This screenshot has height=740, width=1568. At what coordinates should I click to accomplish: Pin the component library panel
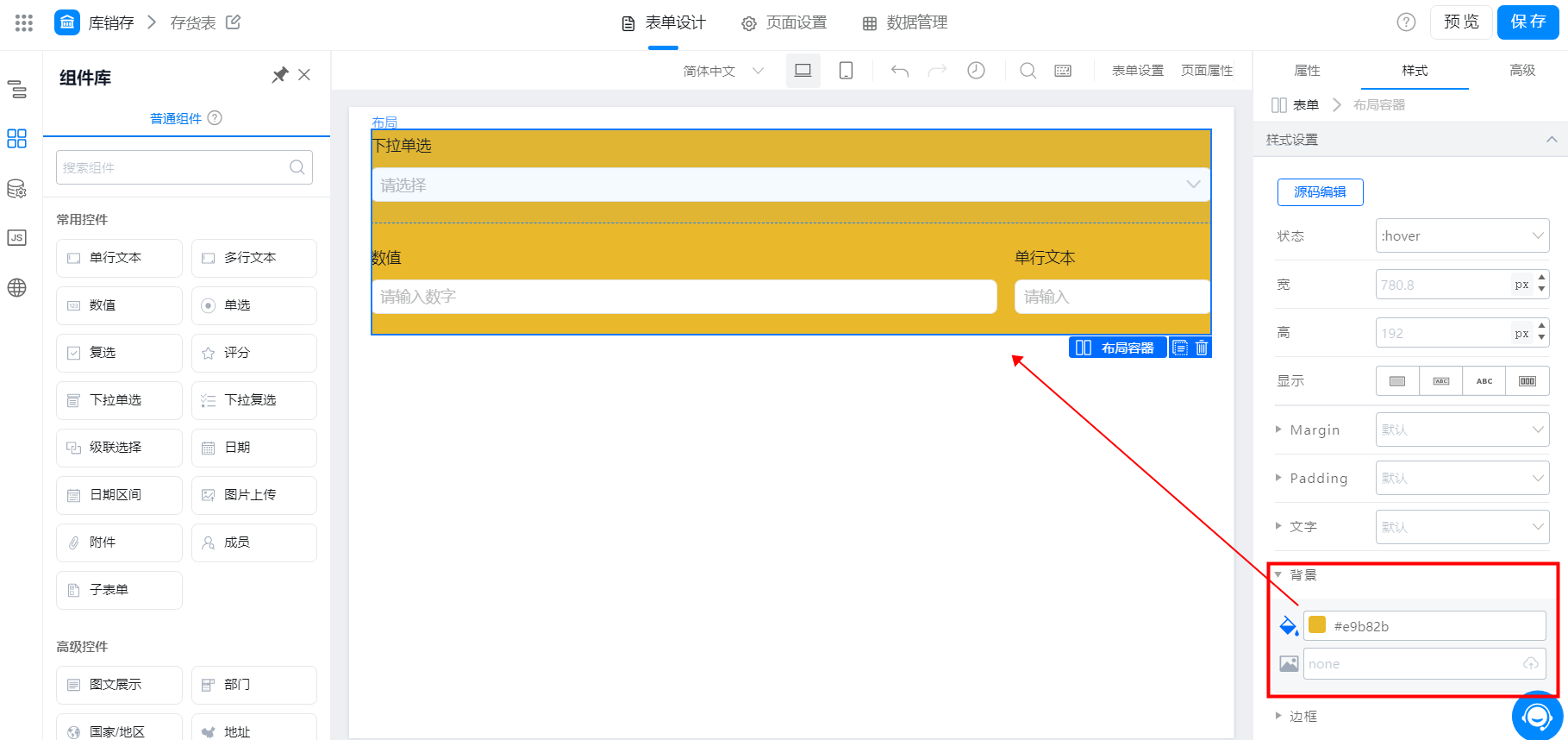(279, 76)
